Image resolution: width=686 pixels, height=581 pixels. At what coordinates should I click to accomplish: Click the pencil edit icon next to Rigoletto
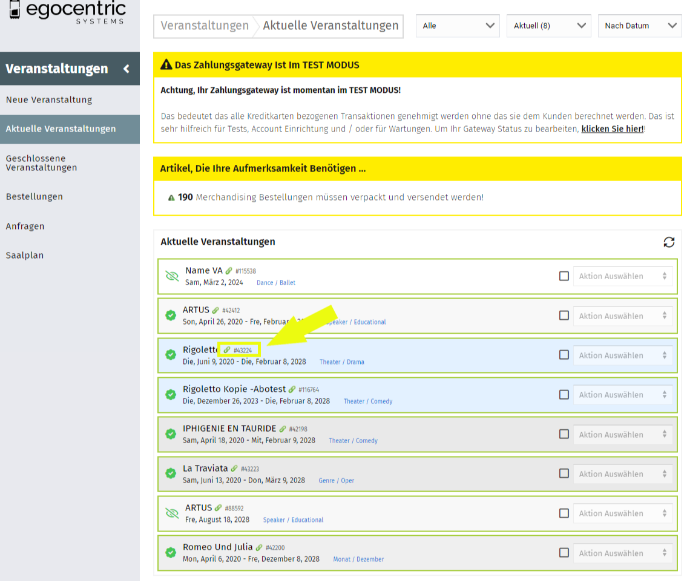click(227, 350)
